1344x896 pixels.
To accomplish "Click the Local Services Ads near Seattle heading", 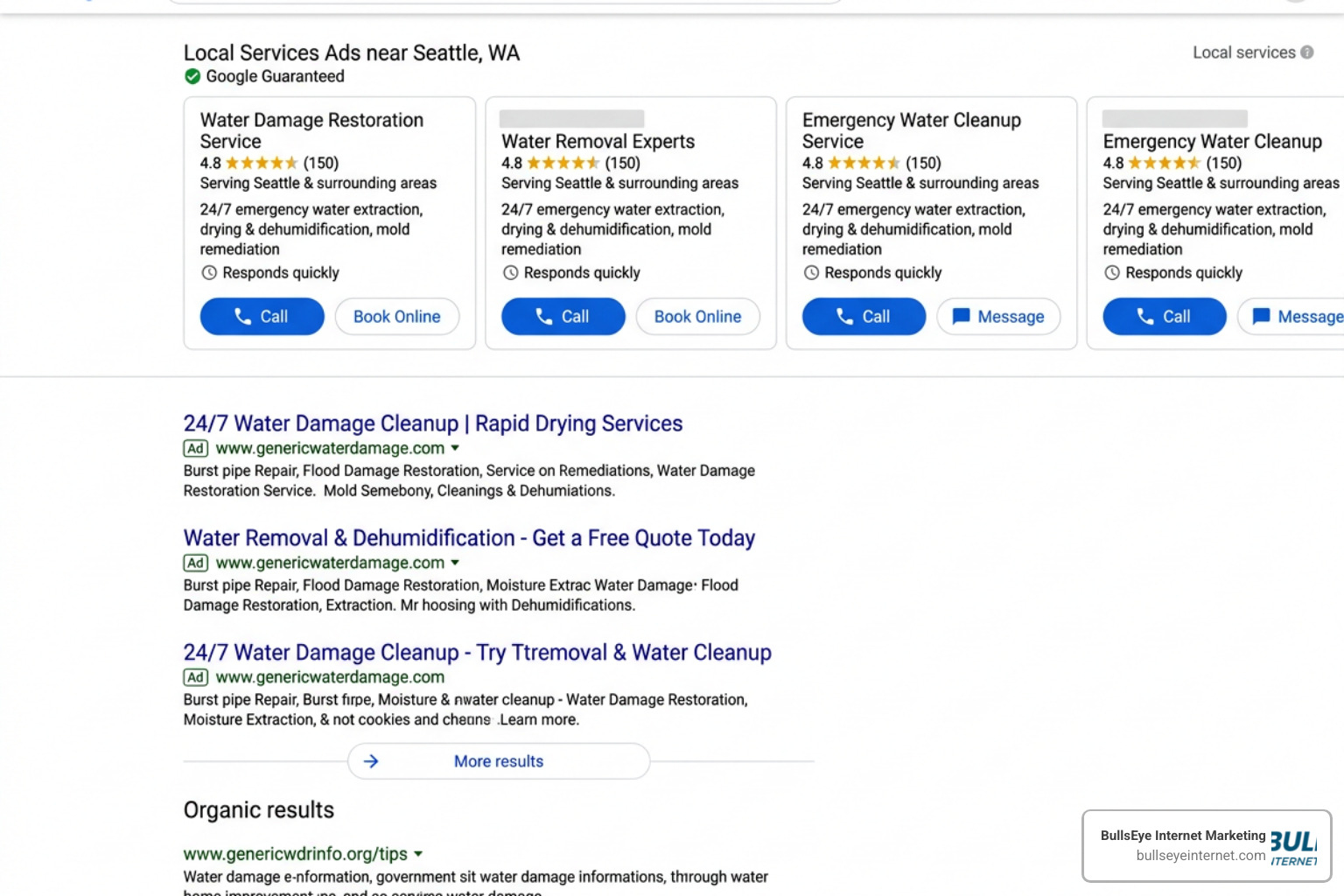I will point(352,53).
